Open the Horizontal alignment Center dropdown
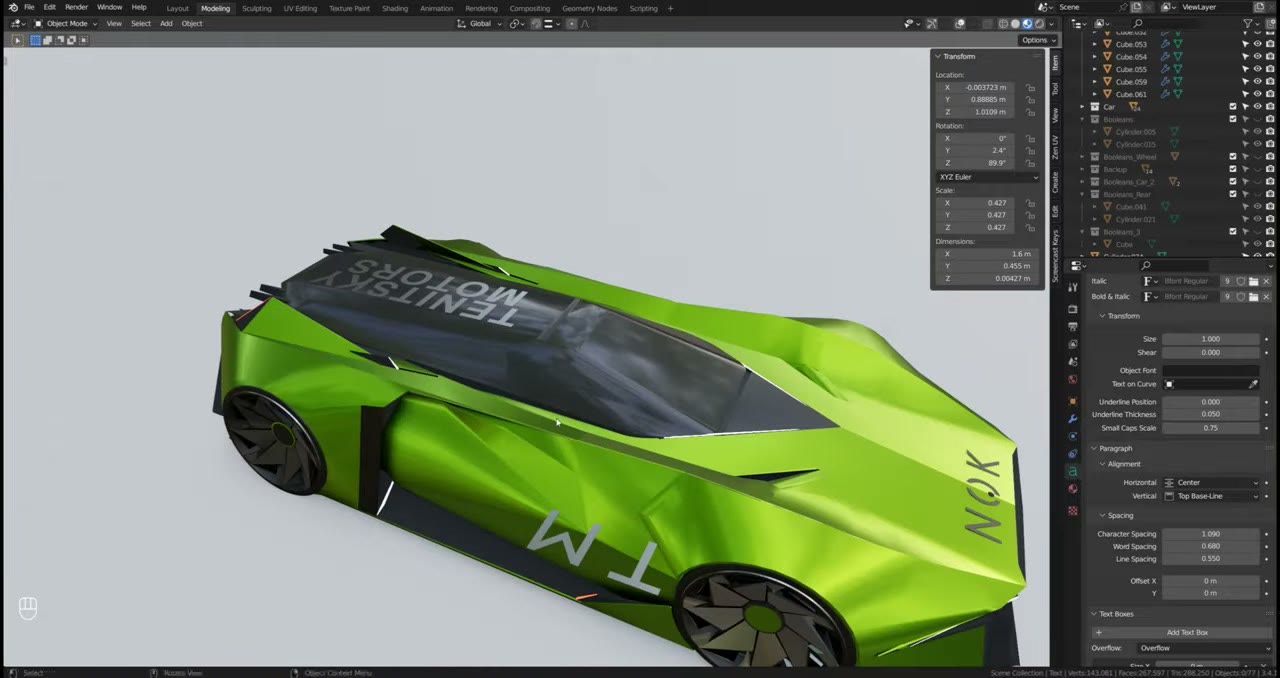The width and height of the screenshot is (1280, 678). (x=1212, y=483)
